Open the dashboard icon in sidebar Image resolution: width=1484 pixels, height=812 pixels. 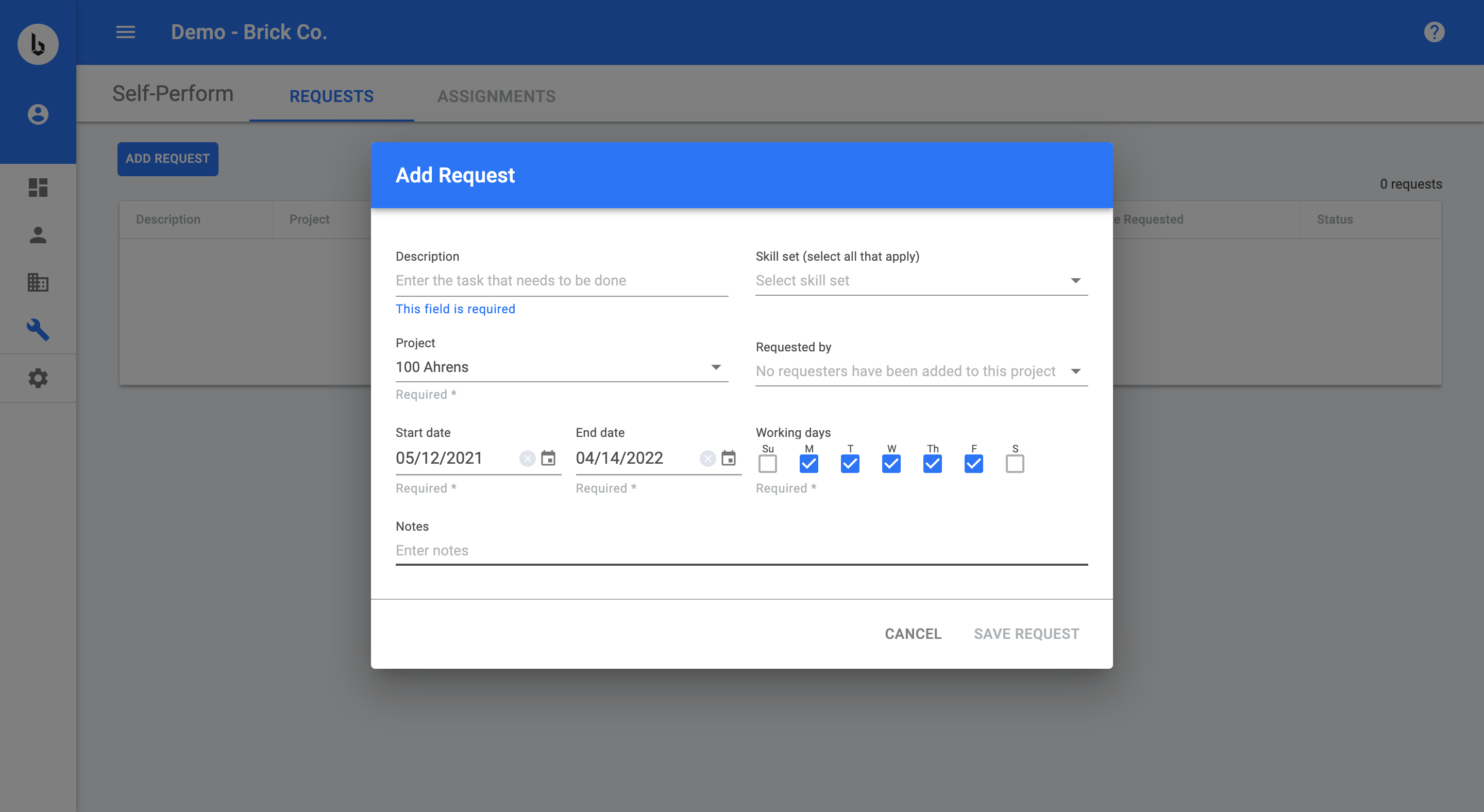38,187
